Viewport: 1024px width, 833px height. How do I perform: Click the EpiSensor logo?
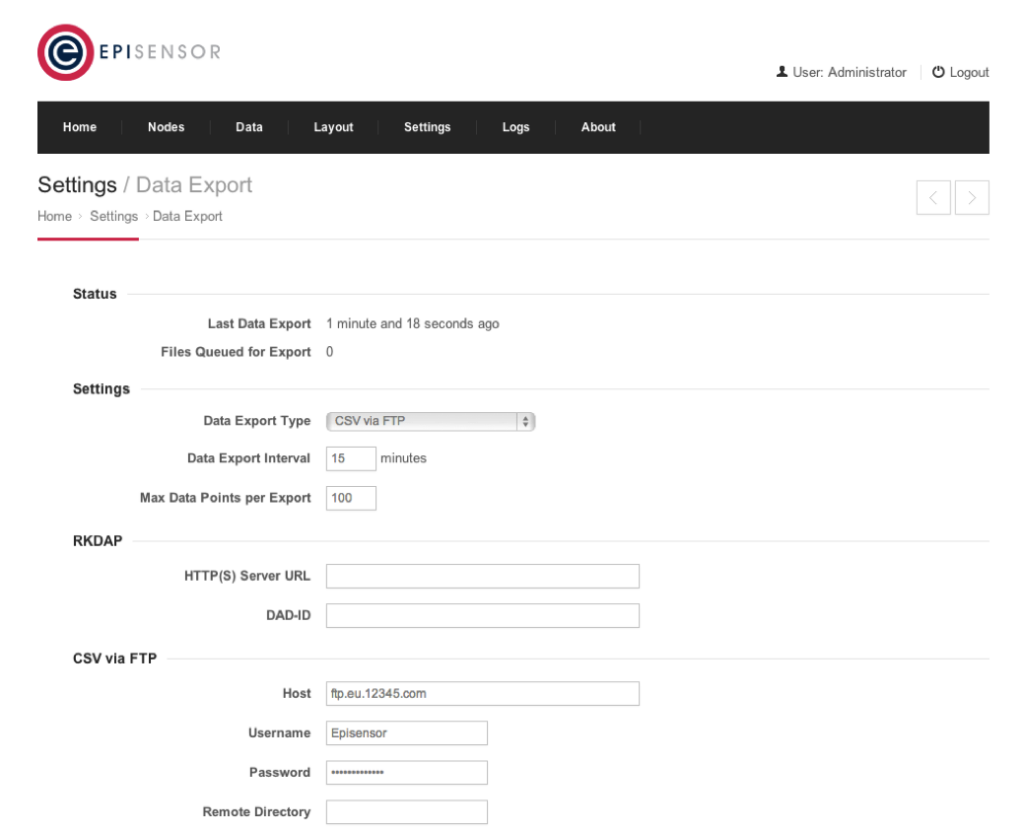[128, 52]
